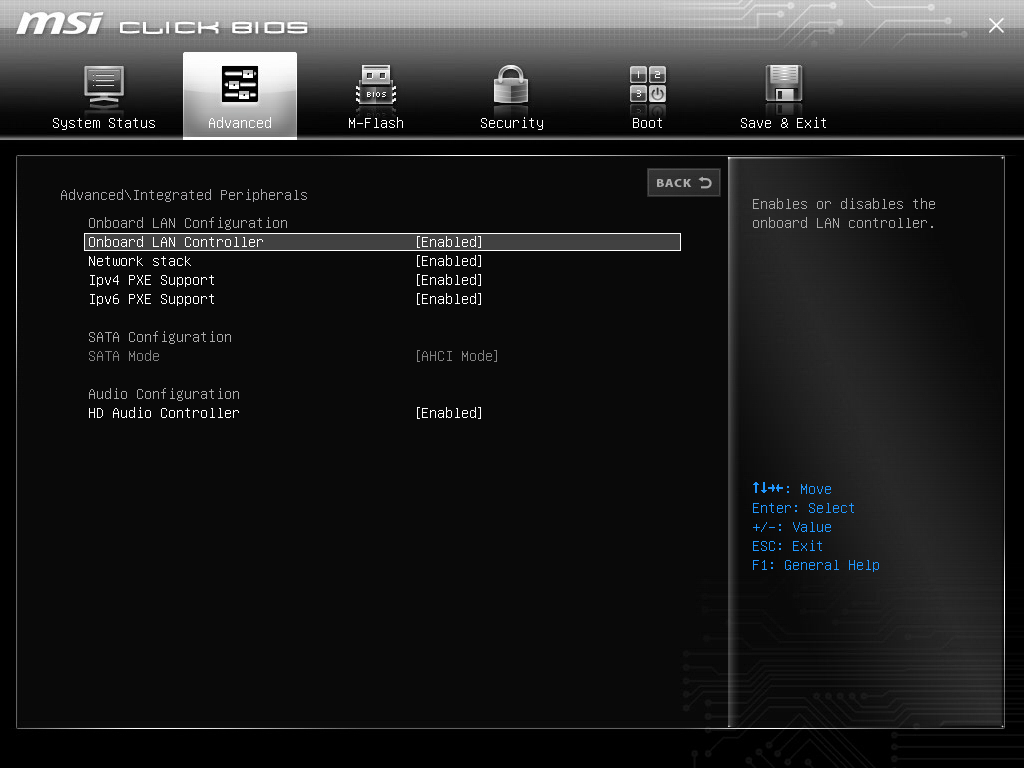Click Onboard LAN Configuration heading
Screen dimensions: 1024x768
(x=188, y=223)
